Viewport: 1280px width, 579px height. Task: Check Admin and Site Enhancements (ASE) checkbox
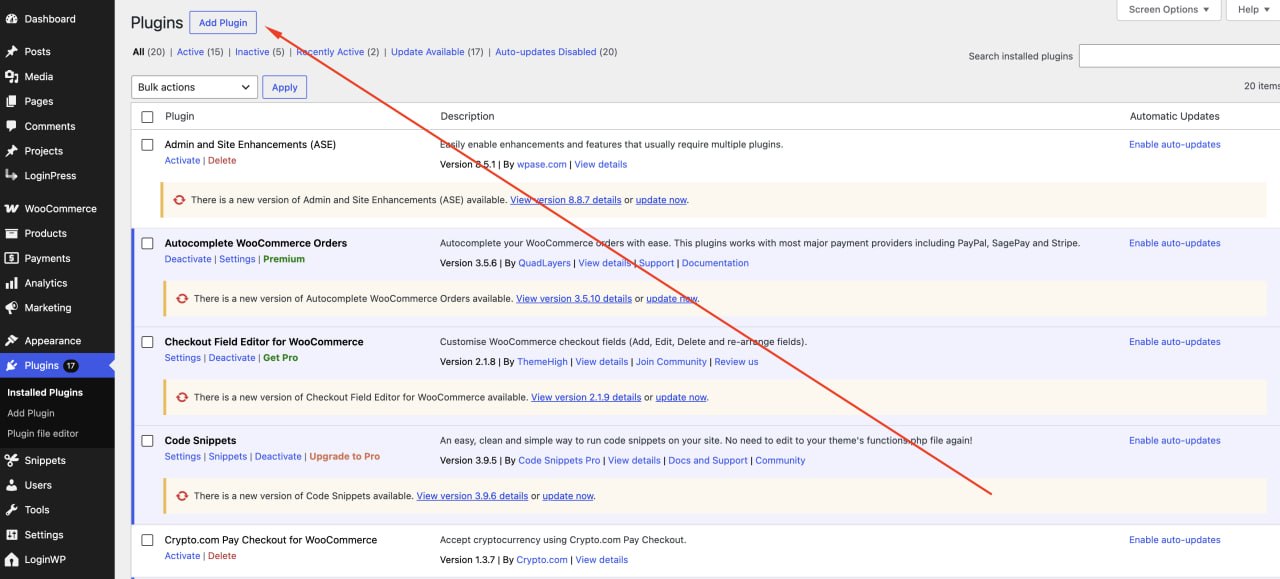147,145
